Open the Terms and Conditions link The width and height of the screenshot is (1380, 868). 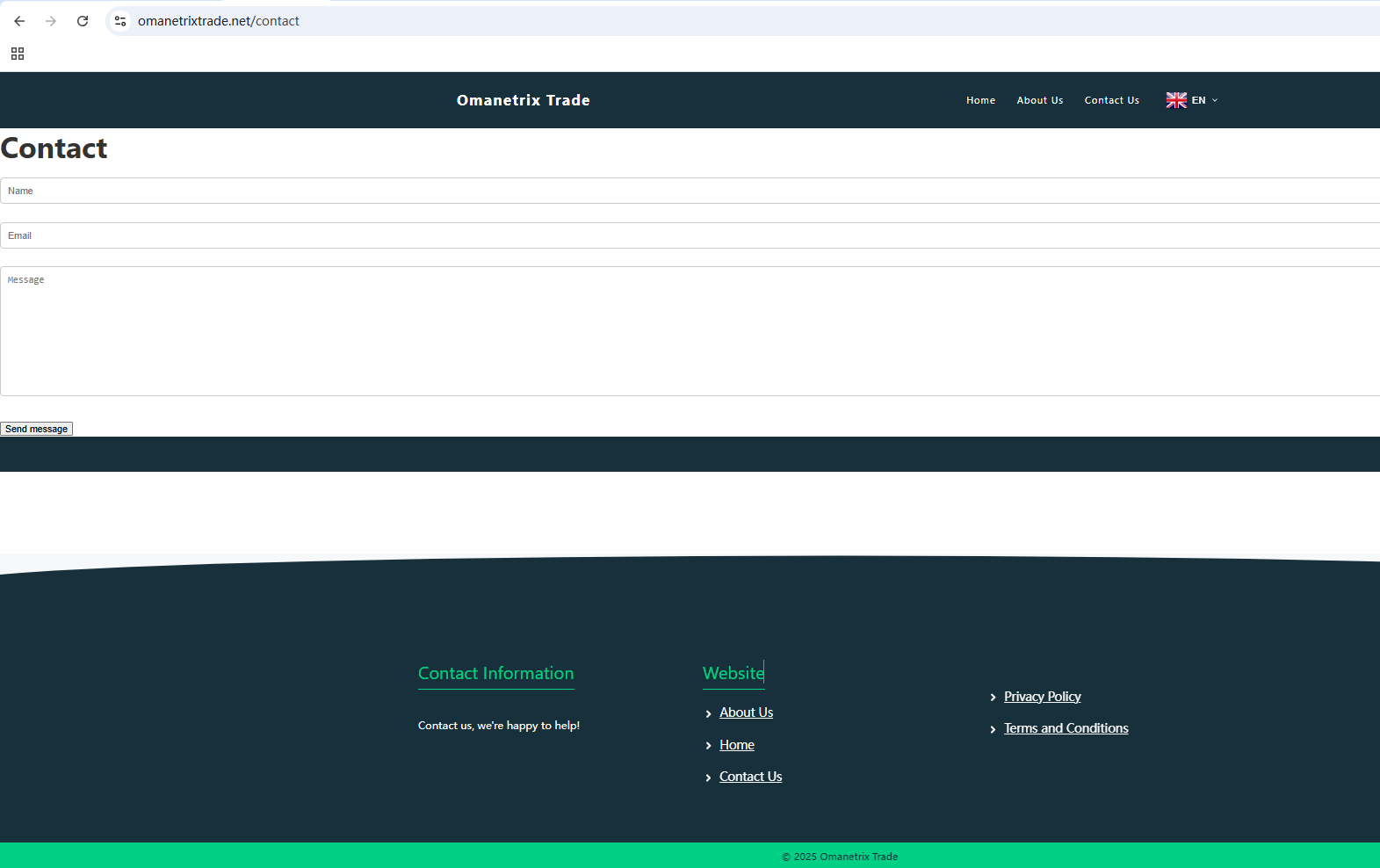[x=1066, y=728]
